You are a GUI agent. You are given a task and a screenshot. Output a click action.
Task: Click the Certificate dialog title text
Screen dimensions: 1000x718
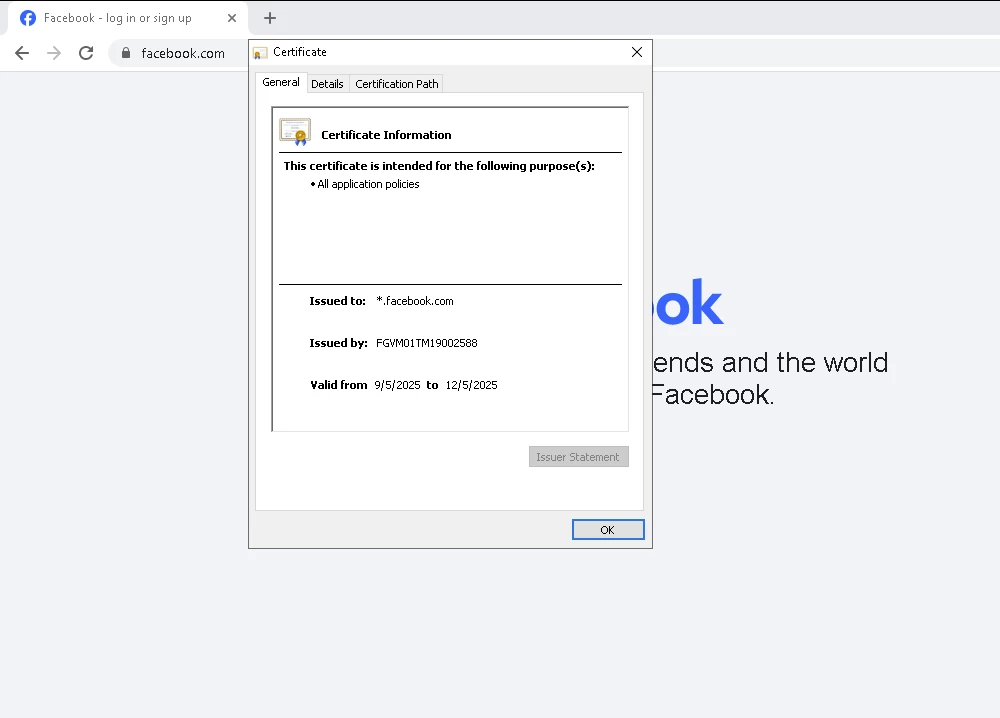coord(300,52)
